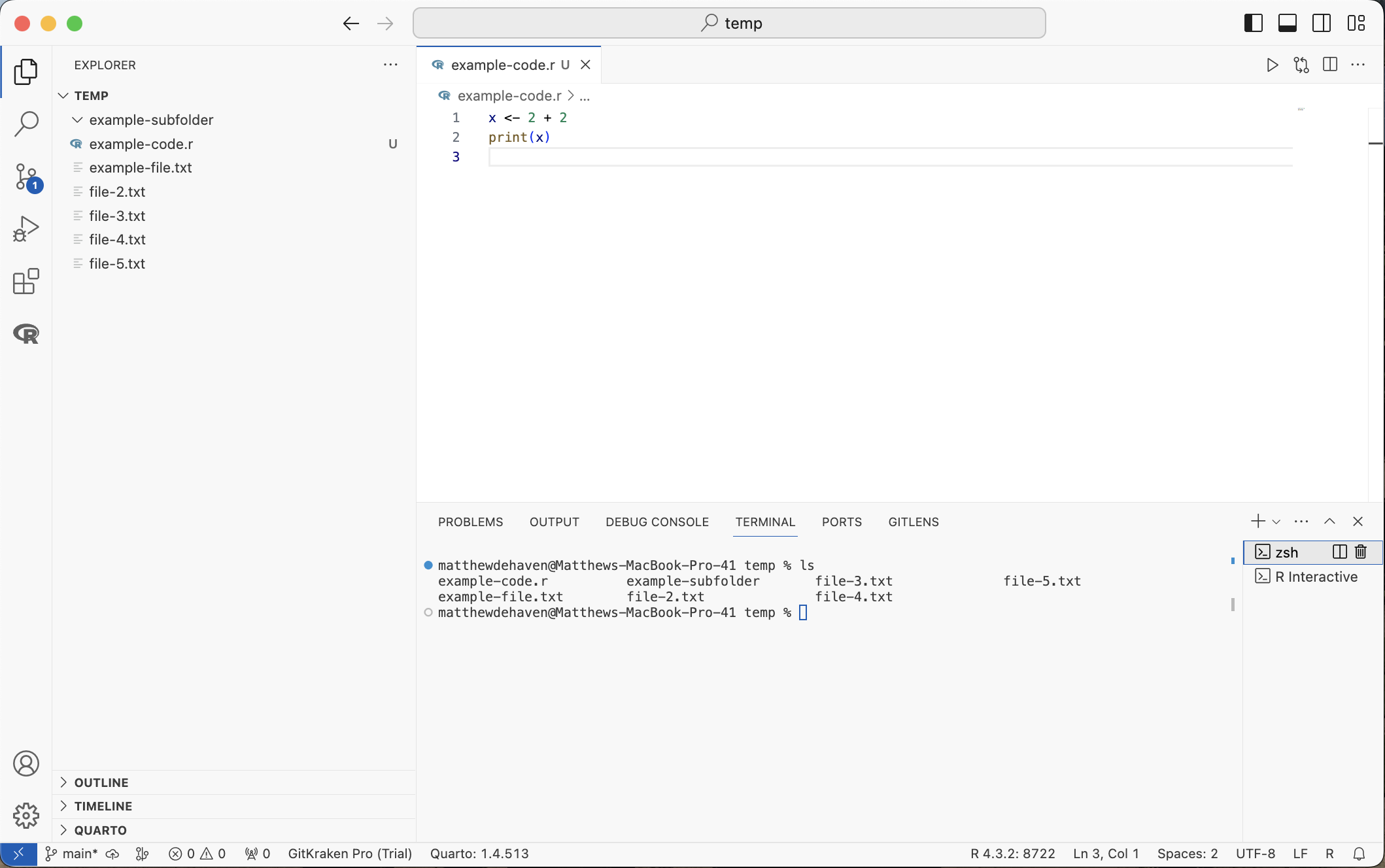Viewport: 1385px width, 868px height.
Task: Open the new terminal launch profile dropdown
Action: pos(1276,522)
